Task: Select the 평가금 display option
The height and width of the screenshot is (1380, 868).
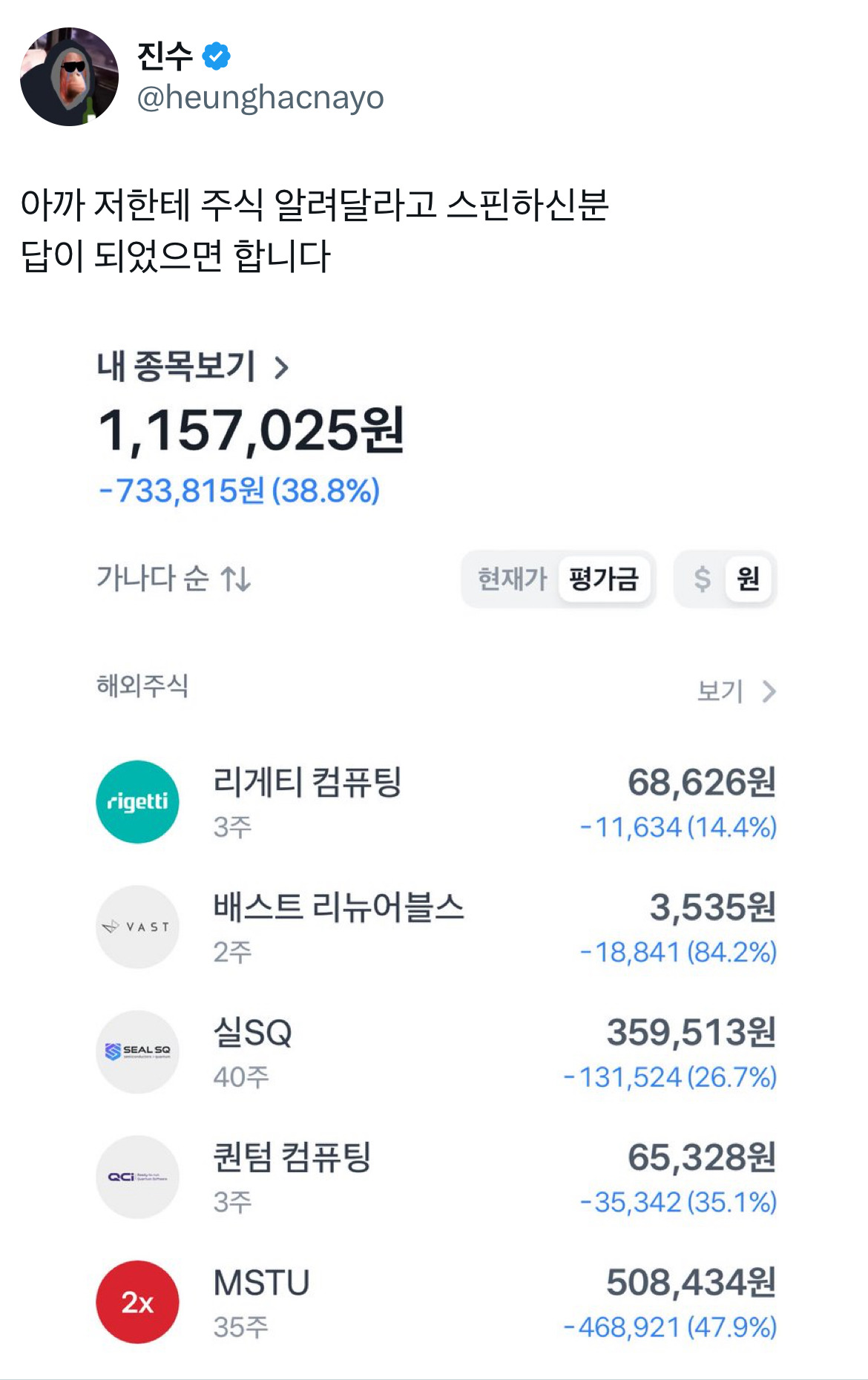Action: point(604,579)
